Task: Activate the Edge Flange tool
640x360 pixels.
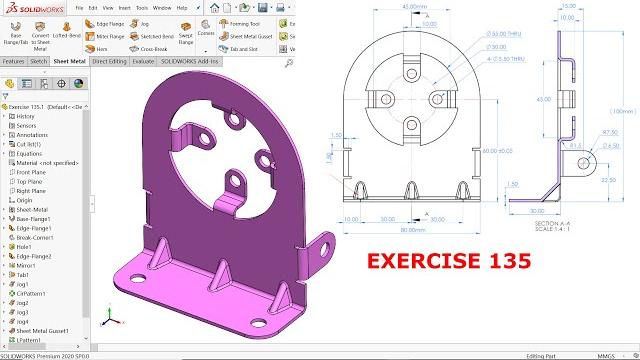Action: 104,24
